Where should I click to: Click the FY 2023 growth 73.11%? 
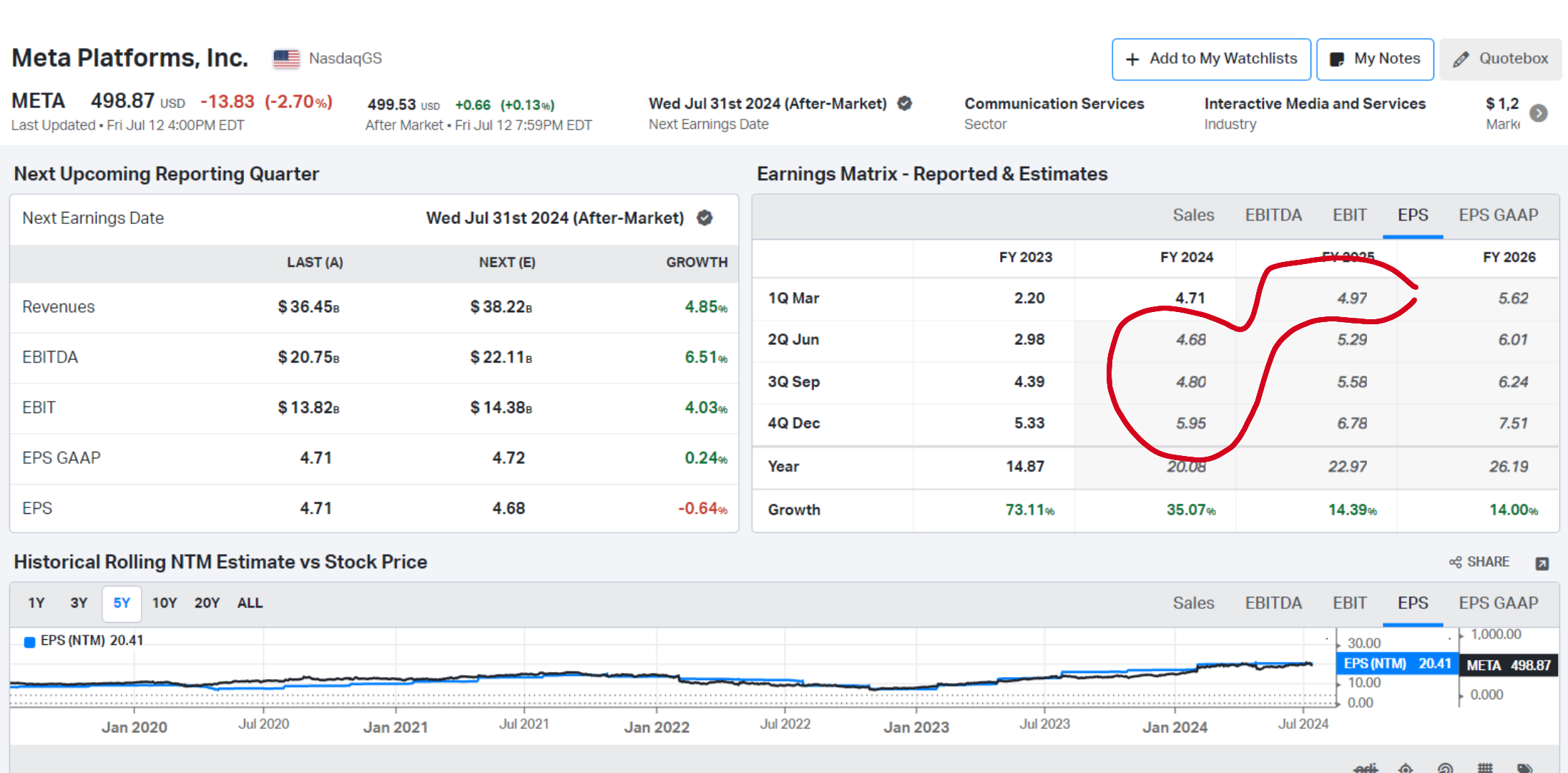1030,510
